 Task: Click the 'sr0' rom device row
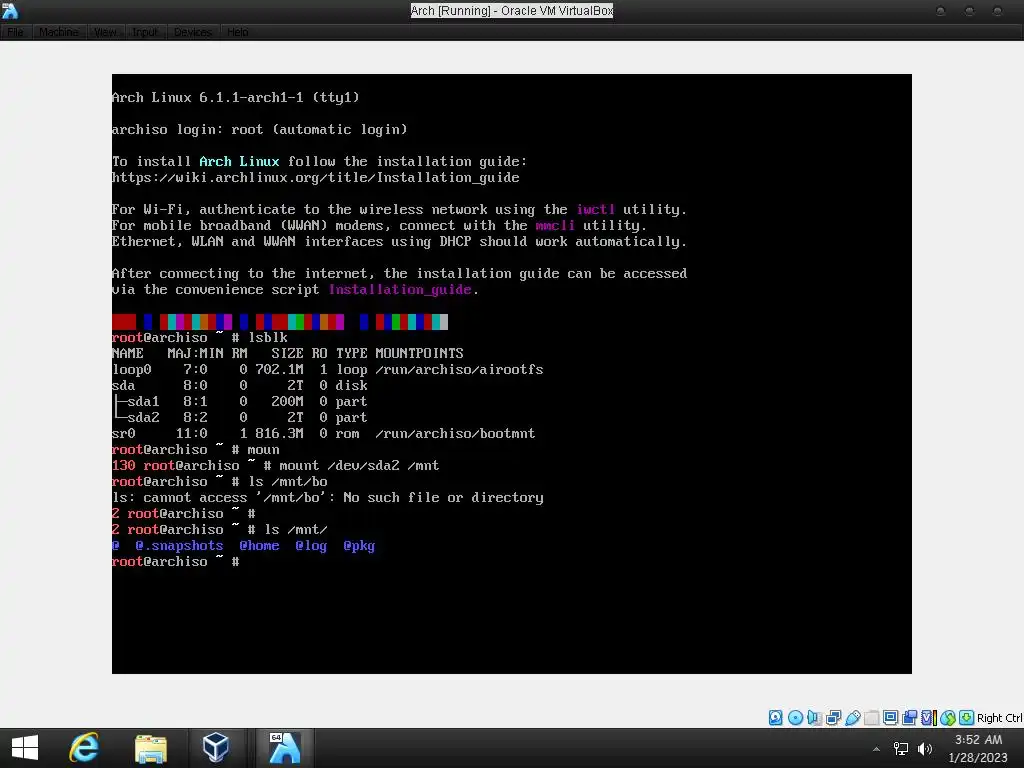click(323, 434)
